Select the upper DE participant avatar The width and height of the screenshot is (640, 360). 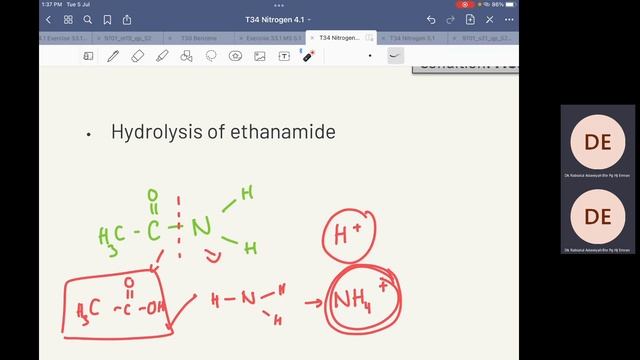[598, 142]
